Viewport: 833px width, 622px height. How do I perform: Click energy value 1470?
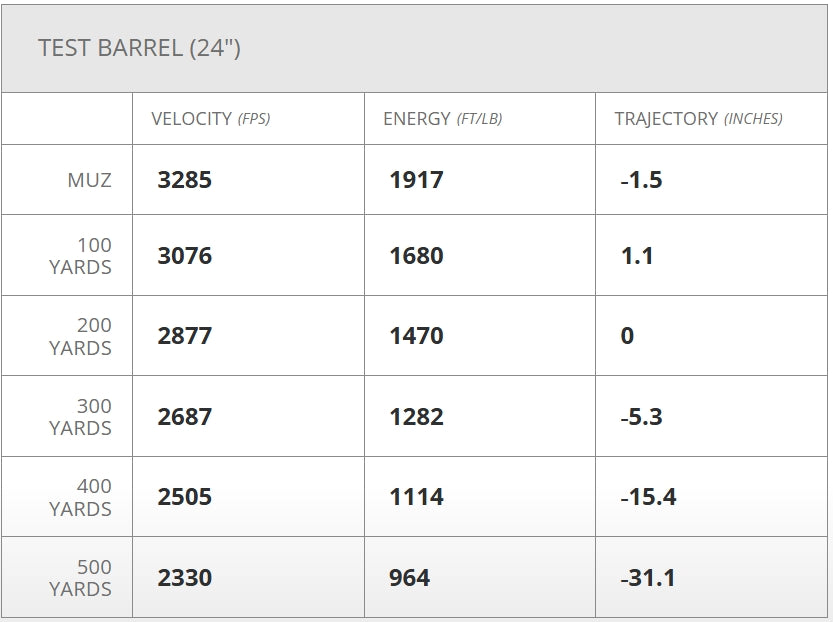click(416, 336)
